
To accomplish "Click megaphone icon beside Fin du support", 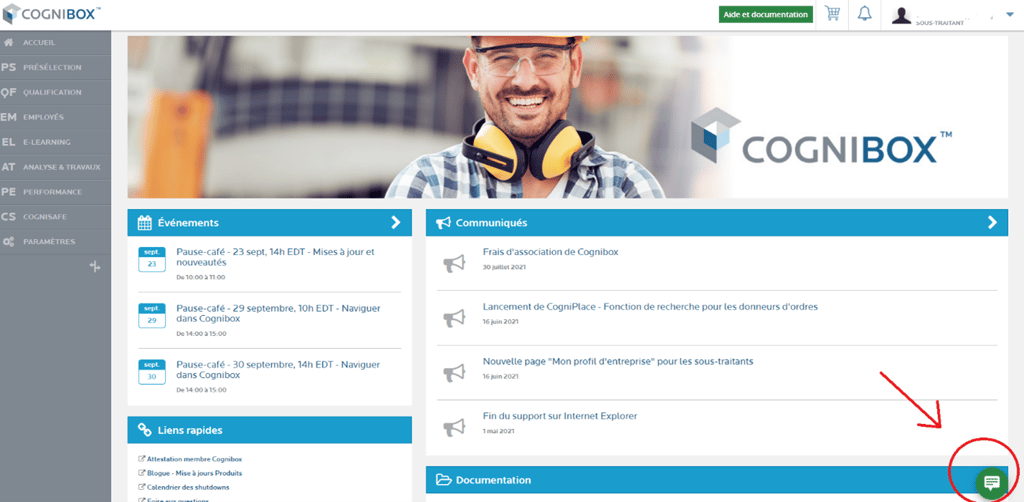I will 455,428.
